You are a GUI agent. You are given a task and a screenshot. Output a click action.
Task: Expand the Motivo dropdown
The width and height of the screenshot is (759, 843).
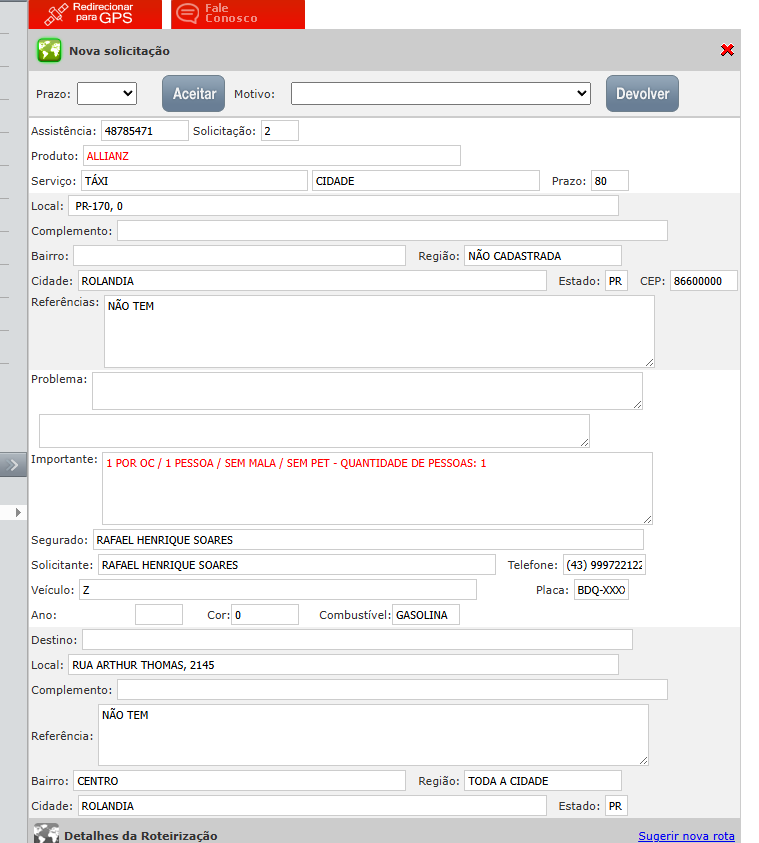tap(441, 94)
